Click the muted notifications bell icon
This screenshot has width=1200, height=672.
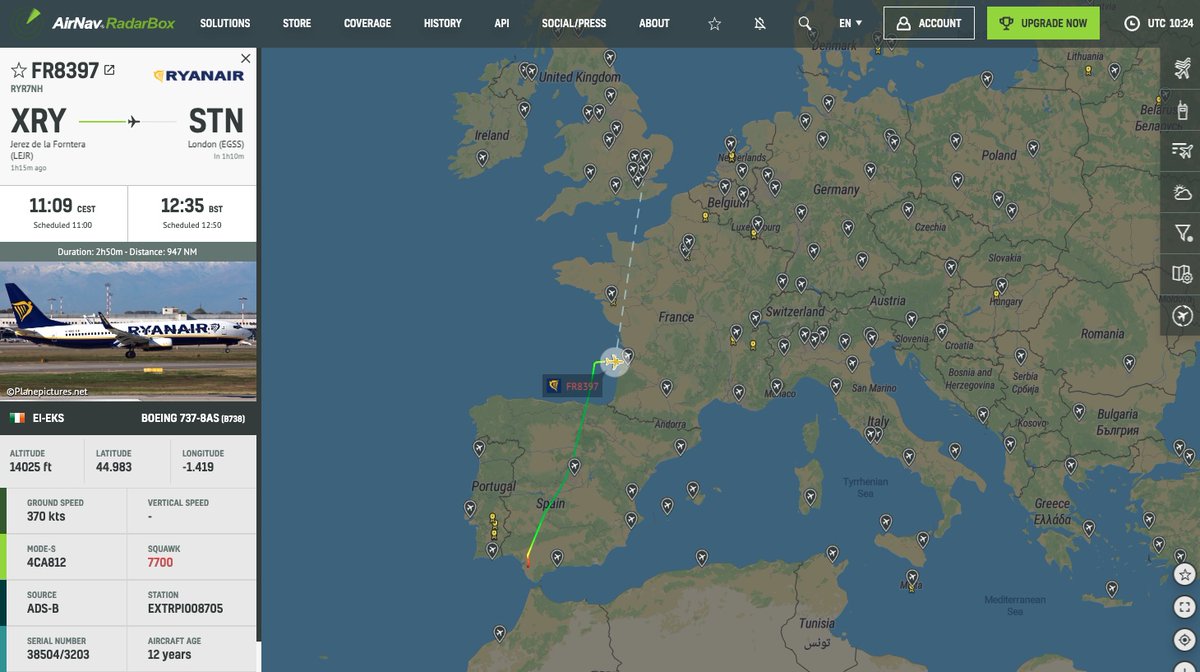tap(760, 23)
